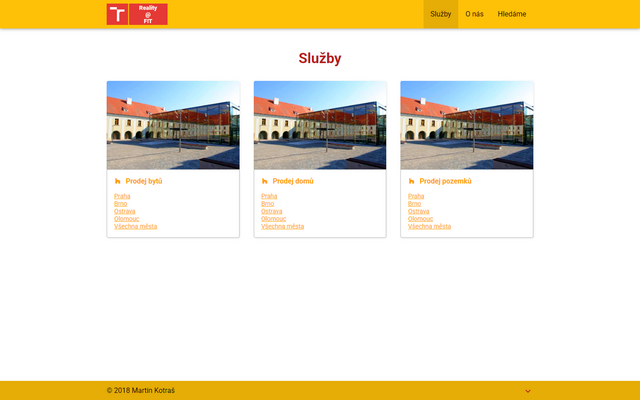Viewport: 640px width, 400px height.
Task: Click the Prodej domů card title
Action: 293,181
